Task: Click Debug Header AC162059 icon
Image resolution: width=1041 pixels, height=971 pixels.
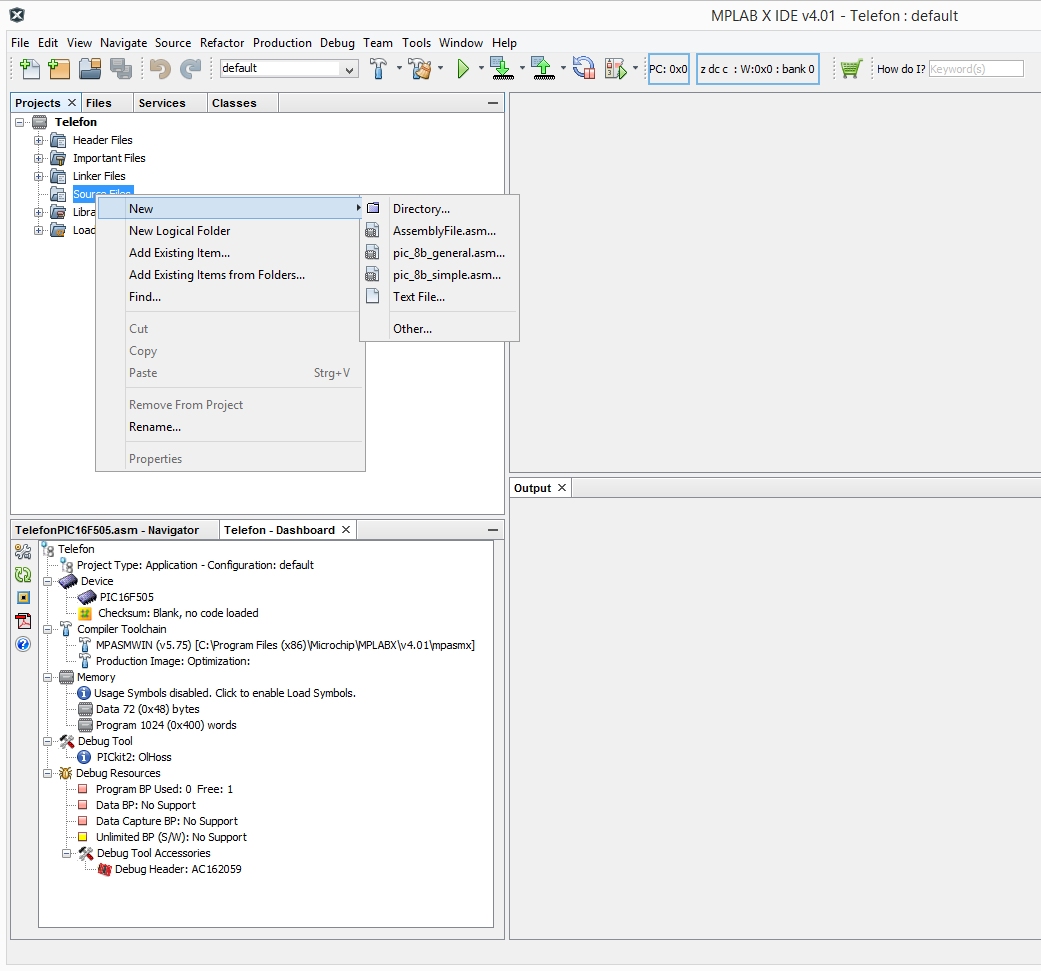Action: [x=104, y=869]
